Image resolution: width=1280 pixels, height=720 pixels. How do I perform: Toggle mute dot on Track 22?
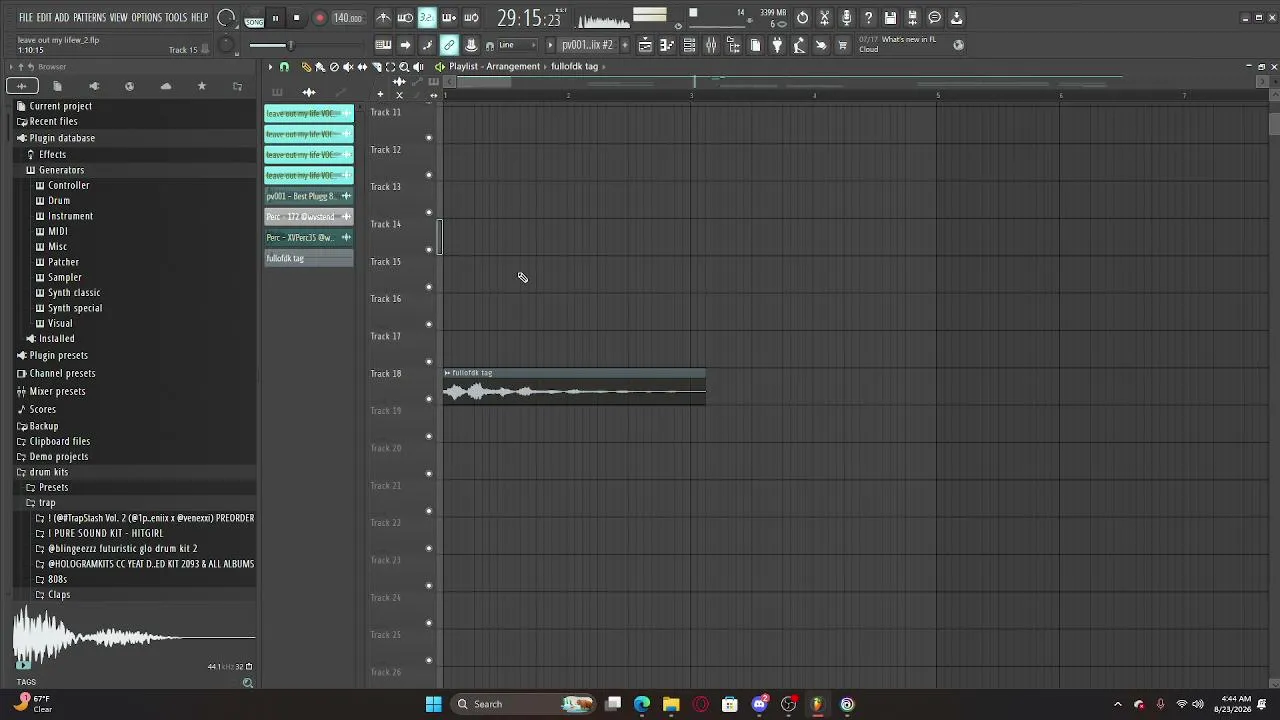429,548
